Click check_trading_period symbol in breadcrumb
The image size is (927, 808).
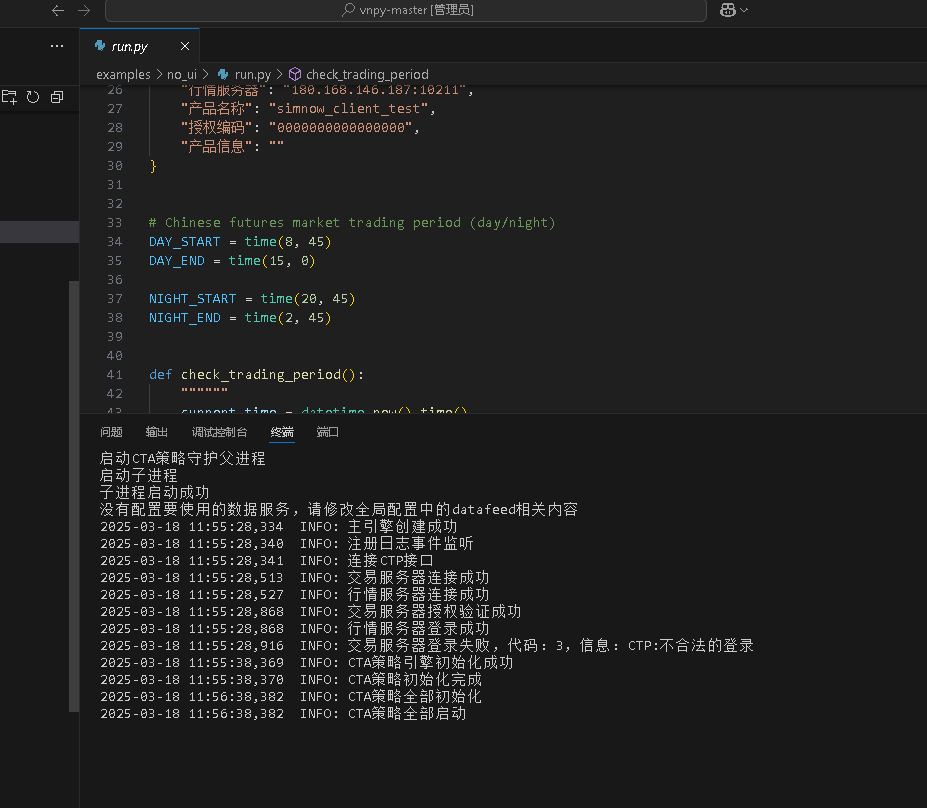click(367, 74)
